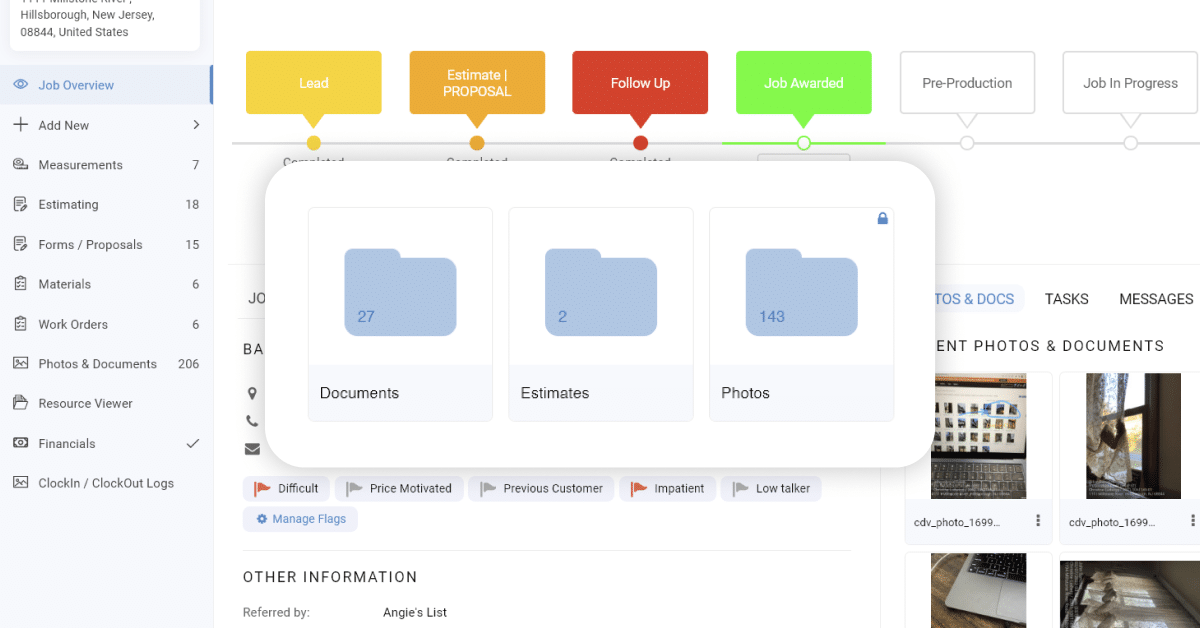Toggle the Impatient flag
The height and width of the screenshot is (628, 1200).
click(x=667, y=488)
